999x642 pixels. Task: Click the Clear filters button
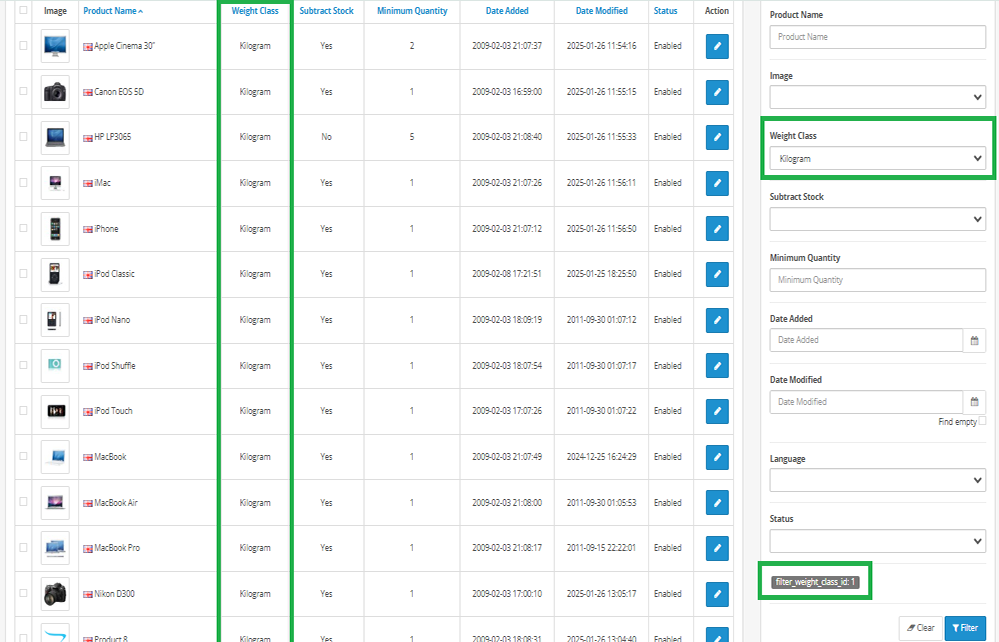coord(920,628)
